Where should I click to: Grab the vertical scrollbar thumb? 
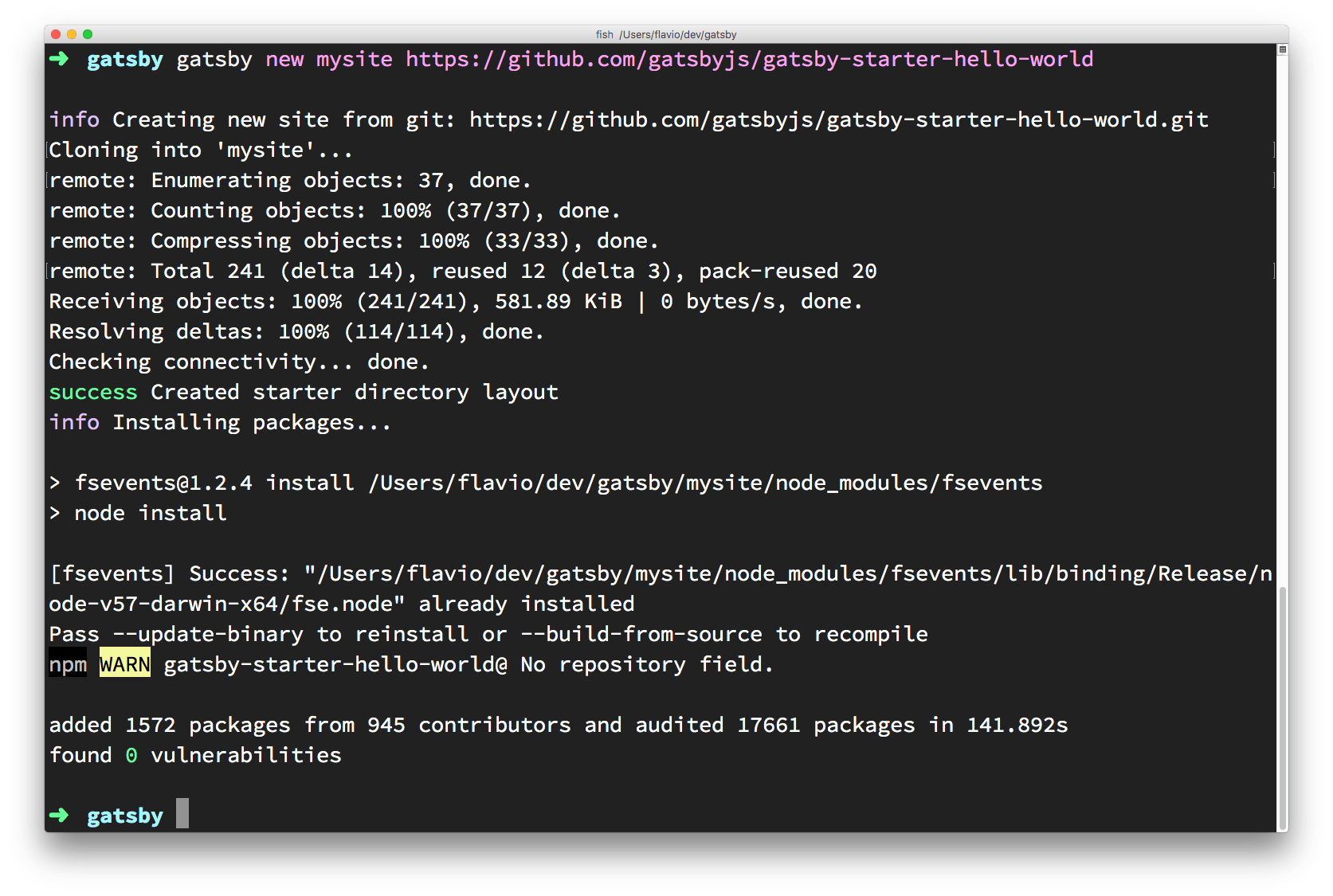pos(1282,709)
